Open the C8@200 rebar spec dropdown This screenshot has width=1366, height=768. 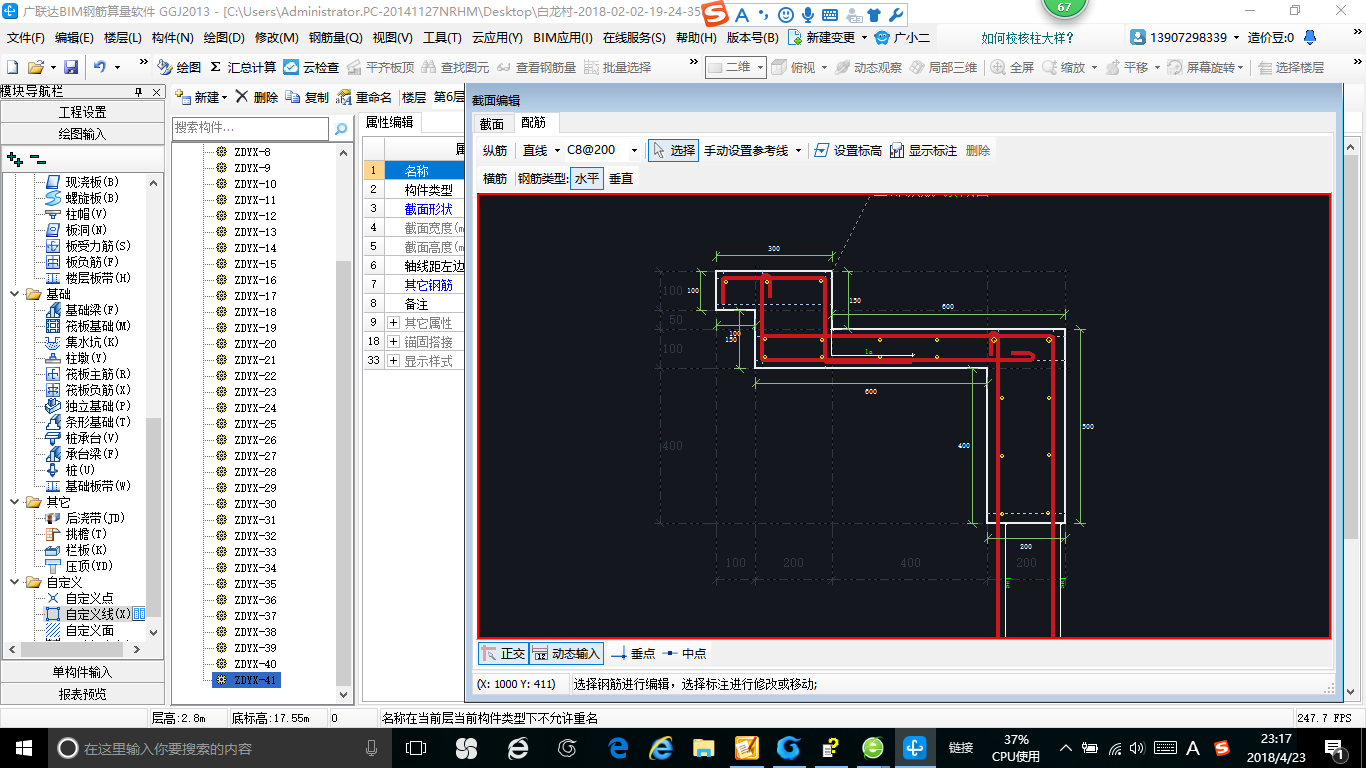(634, 151)
